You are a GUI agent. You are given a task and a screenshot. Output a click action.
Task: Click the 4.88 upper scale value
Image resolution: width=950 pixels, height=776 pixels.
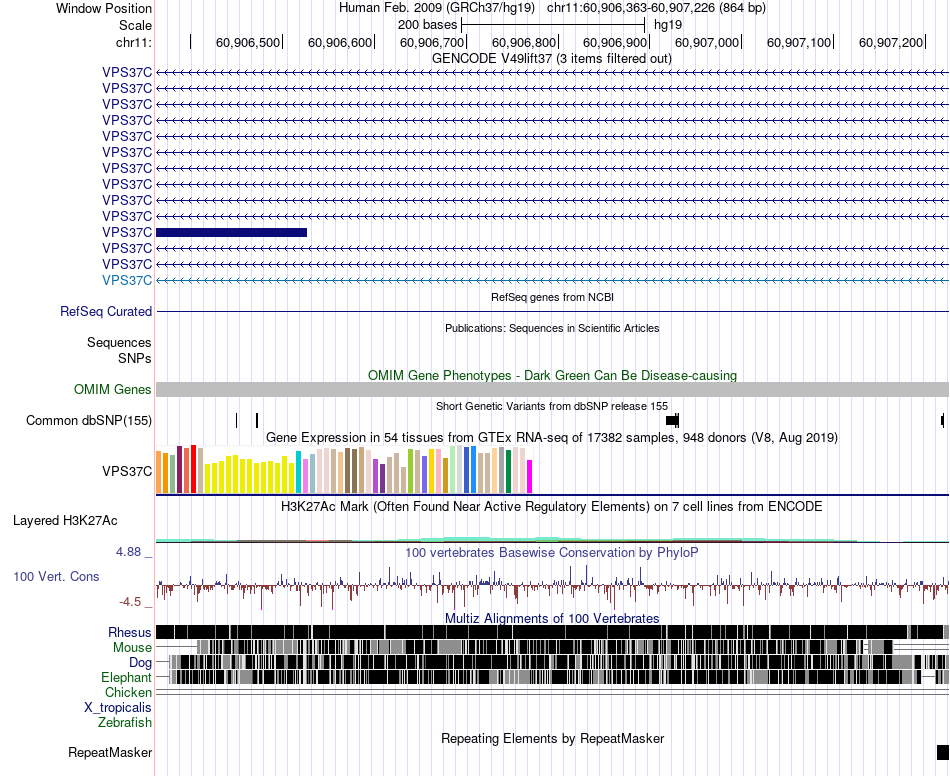point(128,552)
